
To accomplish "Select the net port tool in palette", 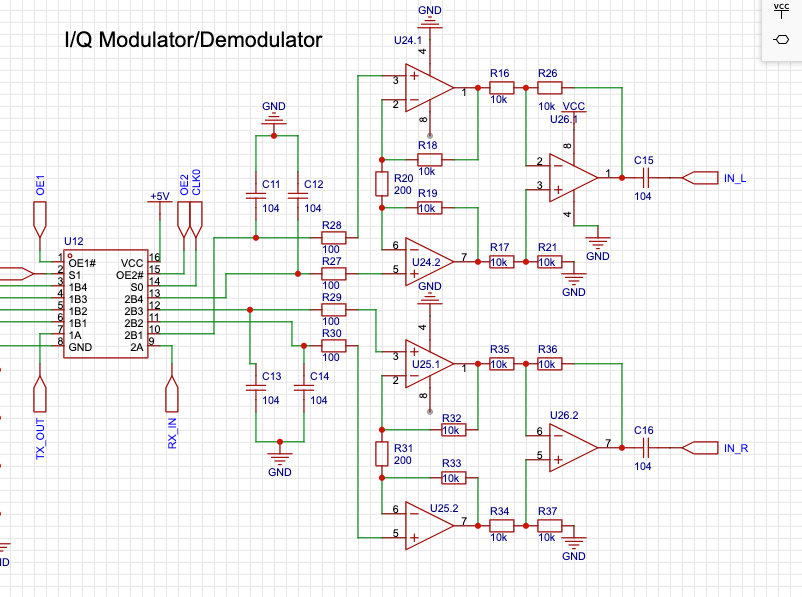I will click(781, 40).
